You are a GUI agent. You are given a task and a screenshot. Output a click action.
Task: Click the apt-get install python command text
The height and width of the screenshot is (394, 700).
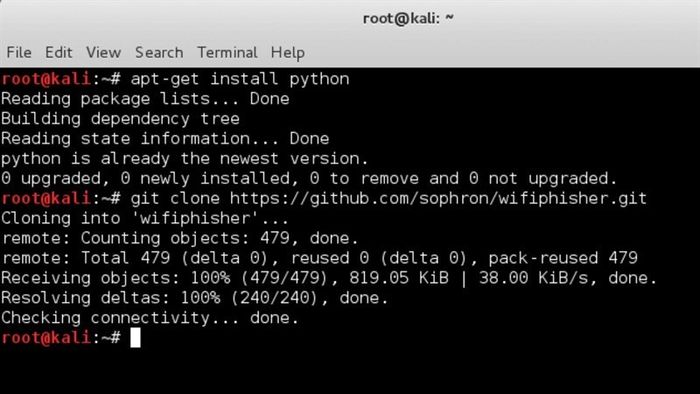tap(240, 79)
